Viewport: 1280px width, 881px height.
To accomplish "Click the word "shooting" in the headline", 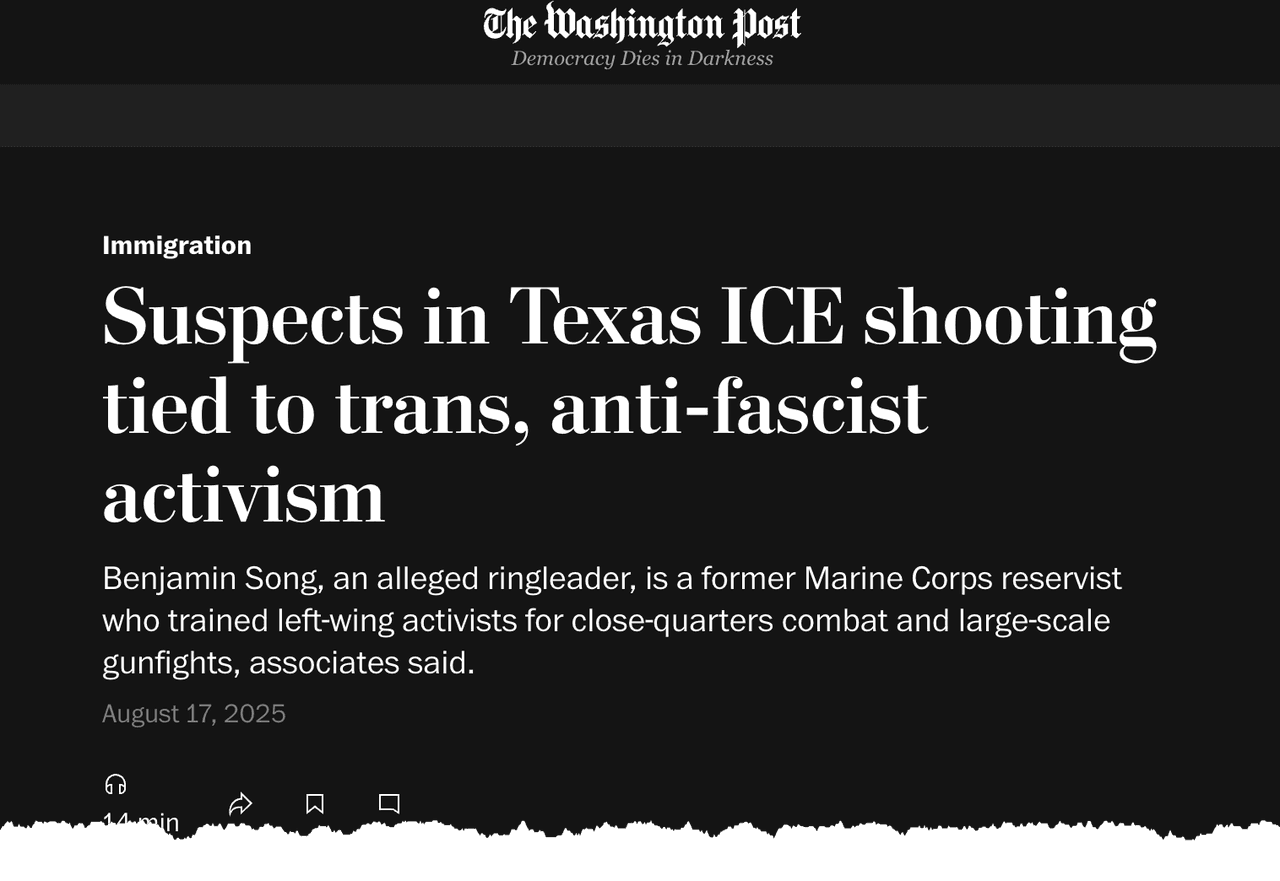I will 1010,316.
